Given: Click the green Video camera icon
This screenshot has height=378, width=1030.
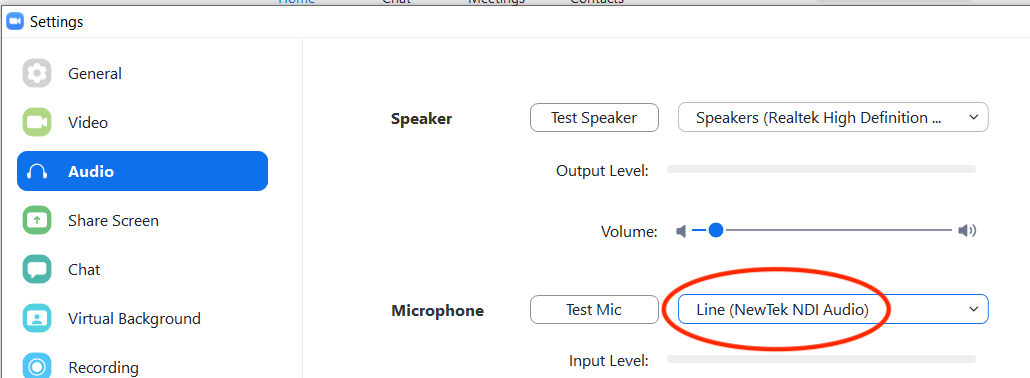Looking at the screenshot, I should click(37, 122).
